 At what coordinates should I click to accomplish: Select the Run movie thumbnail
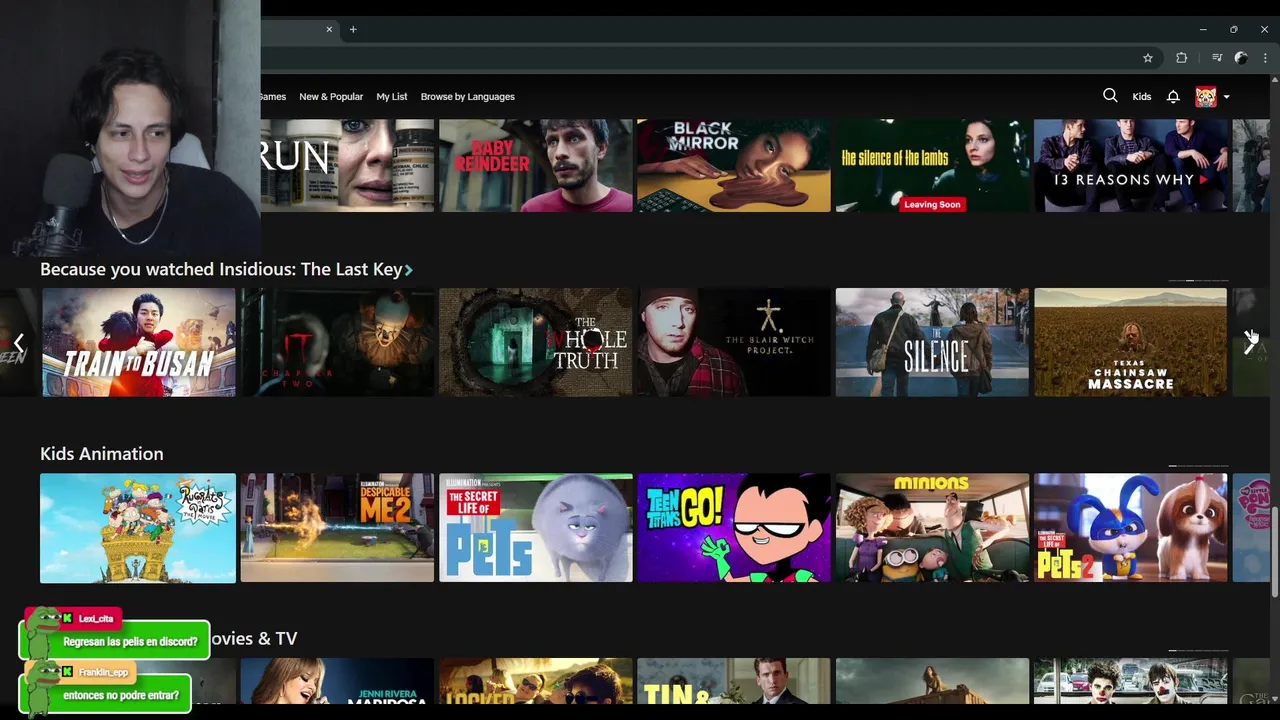pos(347,165)
